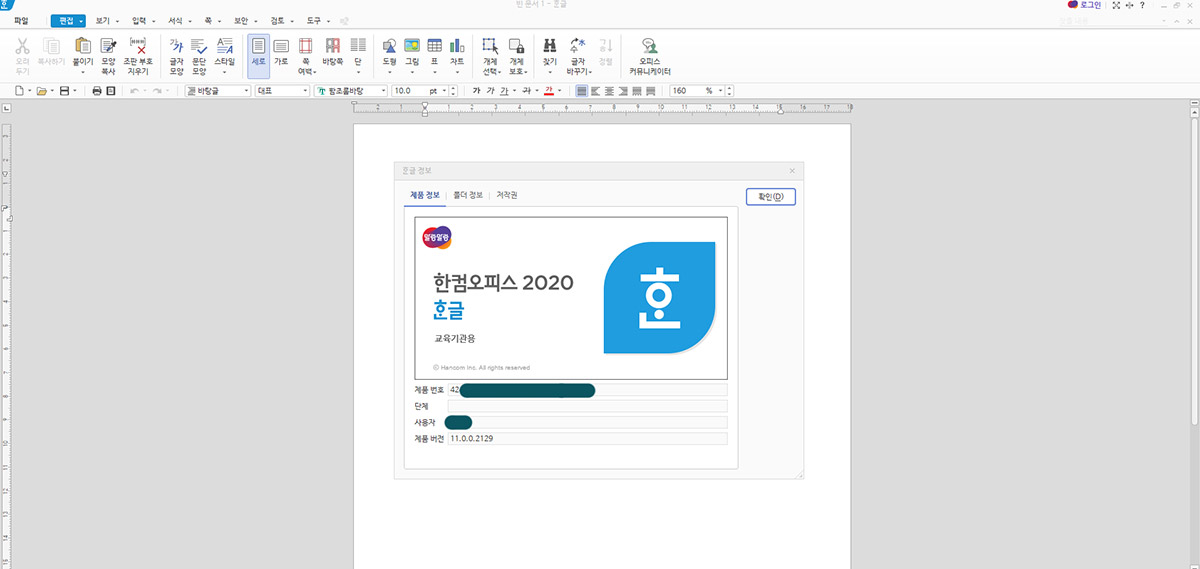Image resolution: width=1200 pixels, height=569 pixels.
Task: Insert a chart with 차트 icon
Action: [457, 45]
